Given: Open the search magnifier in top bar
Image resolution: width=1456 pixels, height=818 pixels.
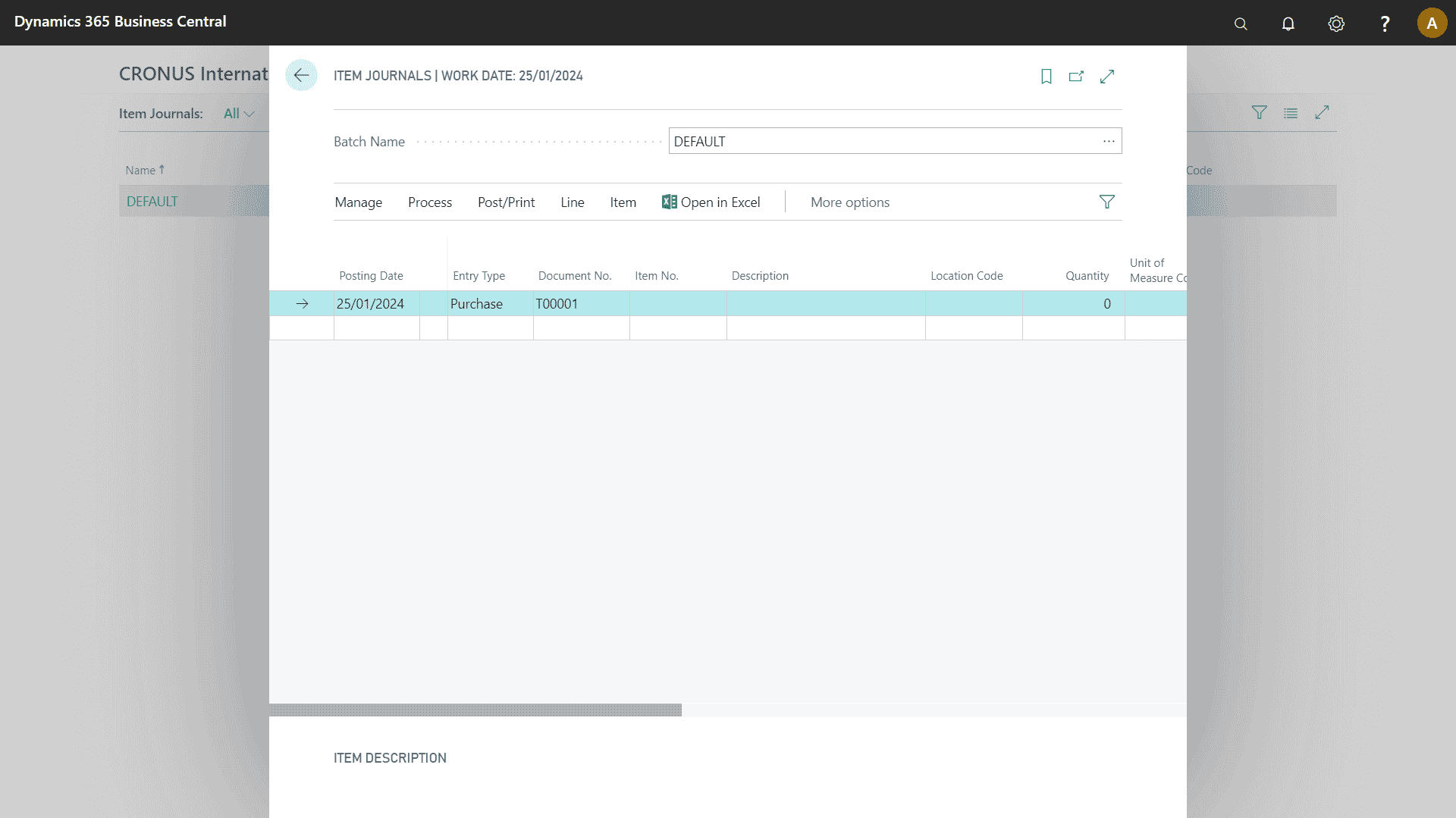Looking at the screenshot, I should coord(1241,24).
